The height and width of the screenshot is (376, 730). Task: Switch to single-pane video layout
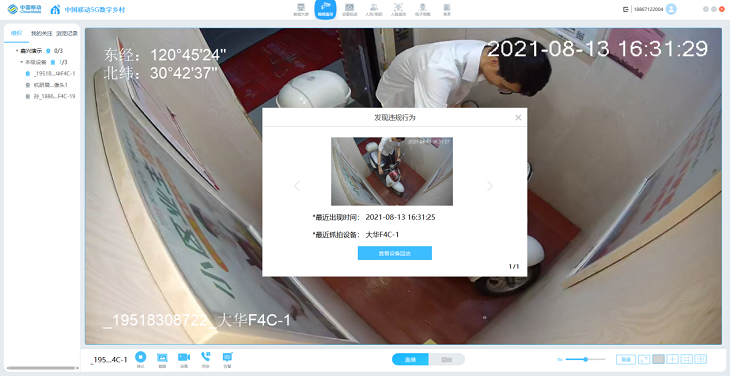(x=658, y=359)
